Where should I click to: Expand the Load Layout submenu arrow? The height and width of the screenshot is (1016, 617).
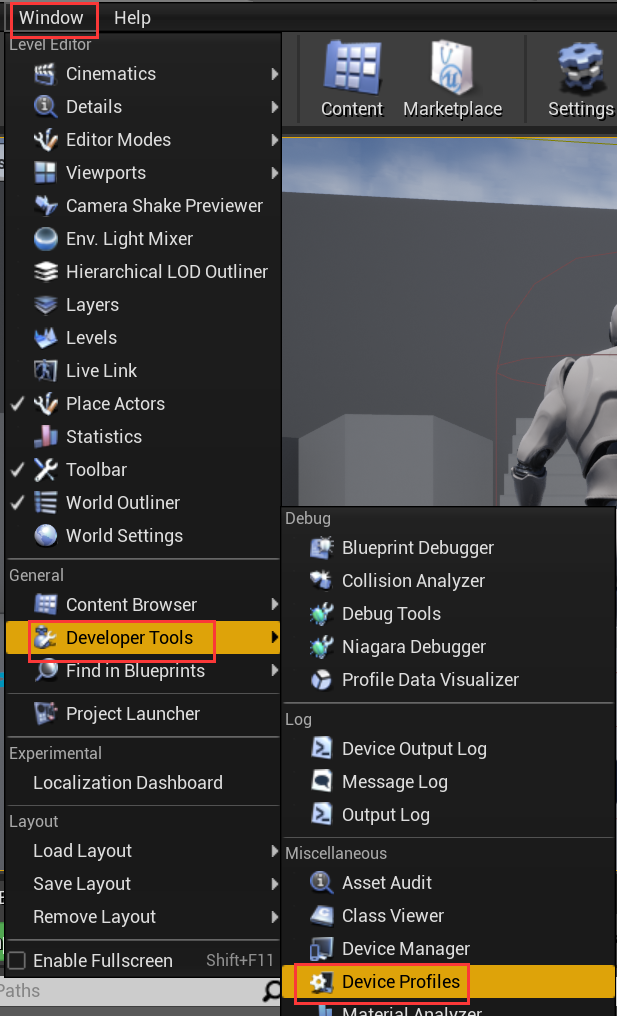coord(275,851)
